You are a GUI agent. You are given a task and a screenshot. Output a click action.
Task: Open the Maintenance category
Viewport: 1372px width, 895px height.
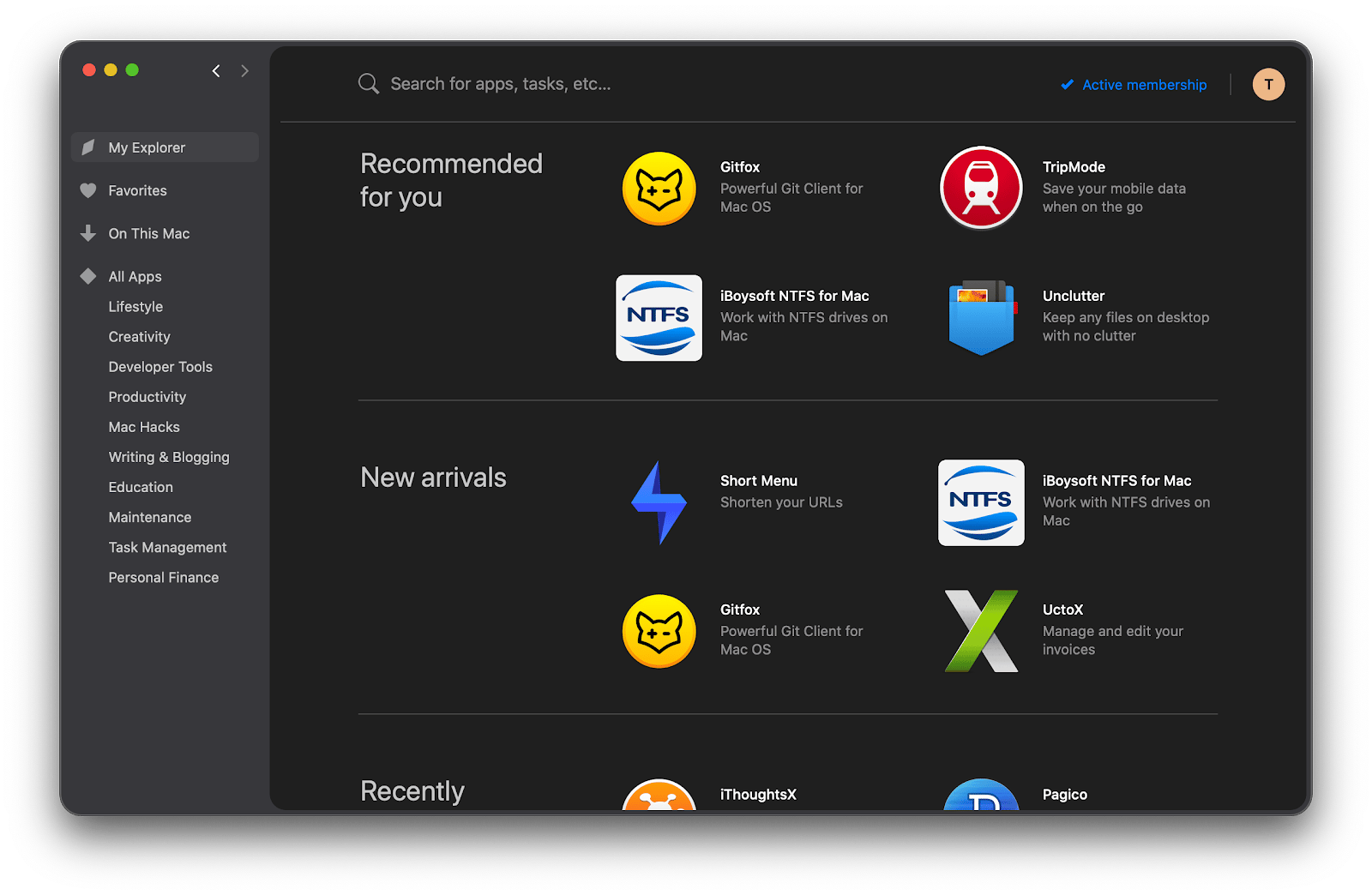click(x=150, y=517)
